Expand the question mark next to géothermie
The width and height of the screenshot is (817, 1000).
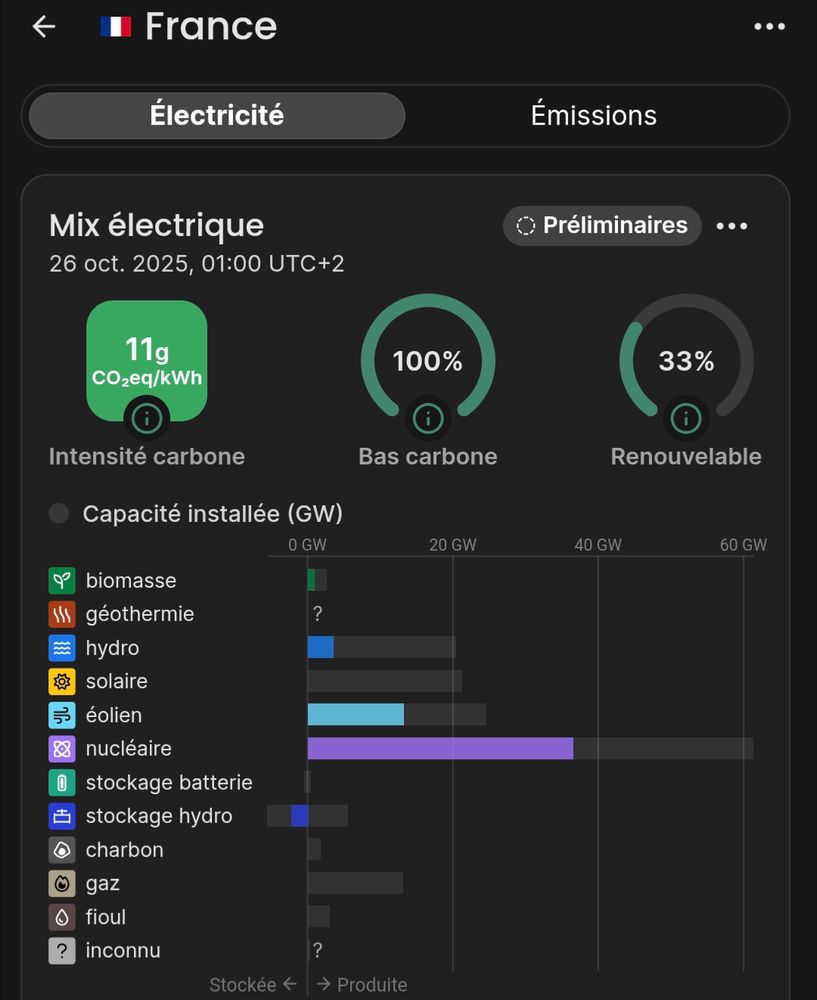(x=317, y=614)
